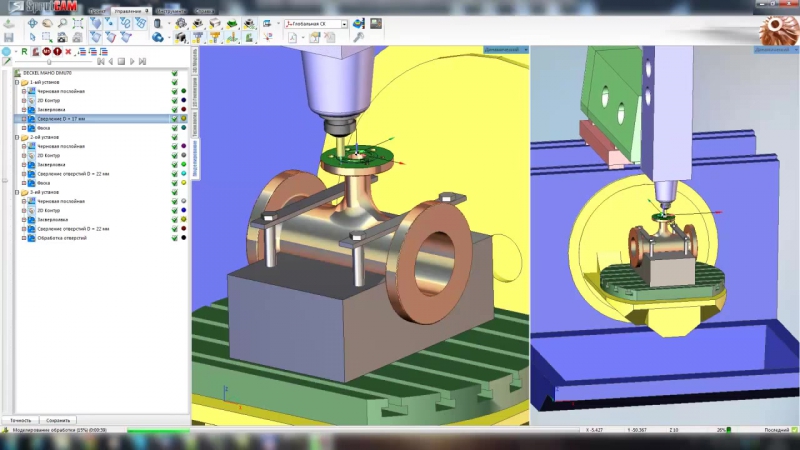800x450 pixels.
Task: Click the wrench settings icon
Action: tap(359, 37)
